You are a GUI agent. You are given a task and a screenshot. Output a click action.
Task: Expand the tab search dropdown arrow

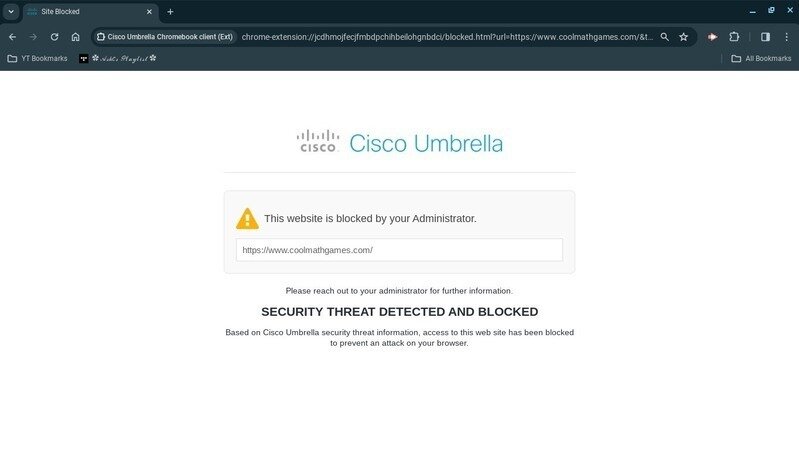pos(10,11)
